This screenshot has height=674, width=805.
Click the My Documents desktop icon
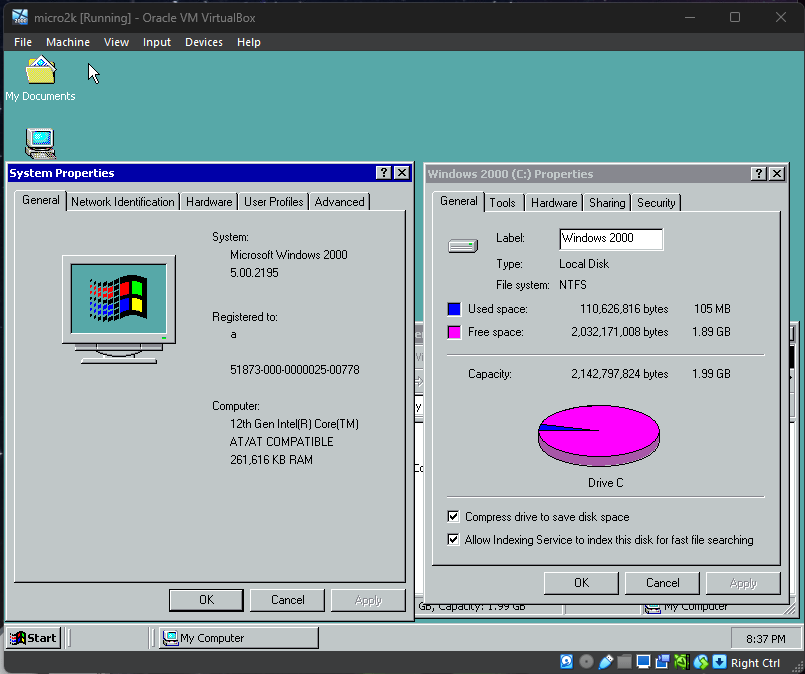coord(41,79)
